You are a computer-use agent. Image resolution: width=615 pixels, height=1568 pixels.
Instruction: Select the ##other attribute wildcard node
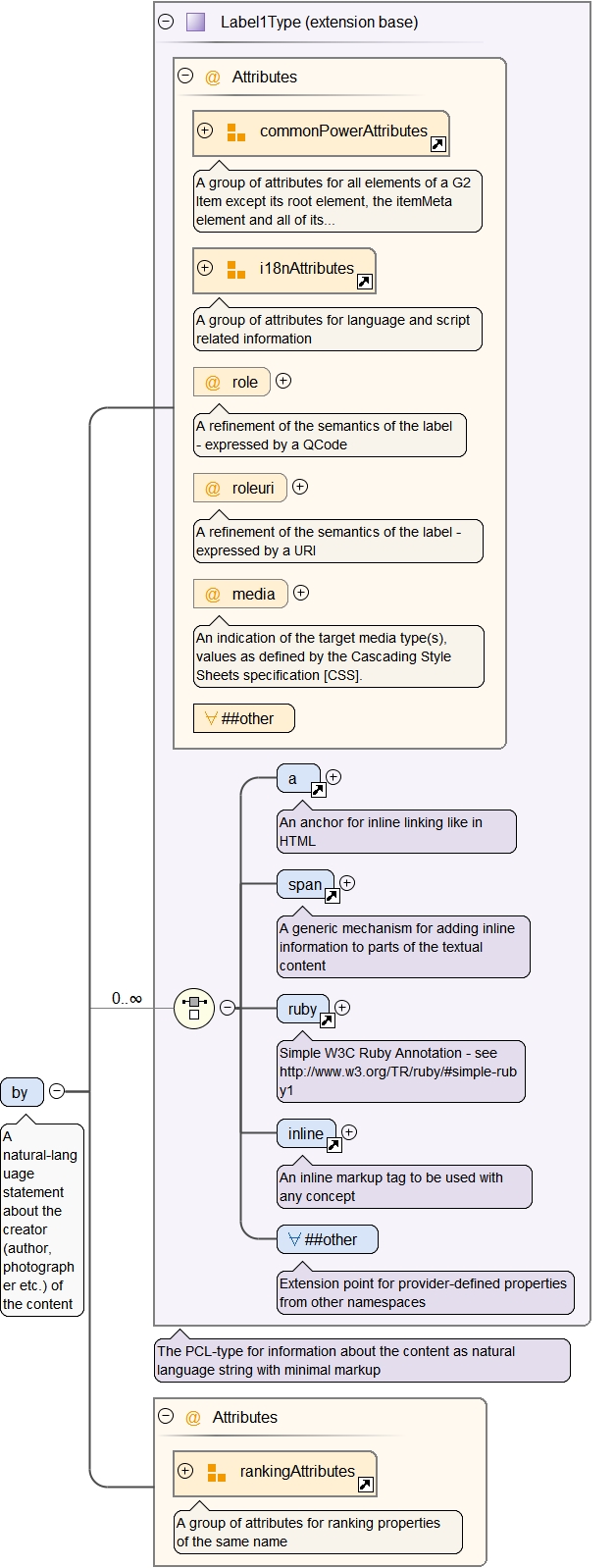pyautogui.click(x=243, y=718)
